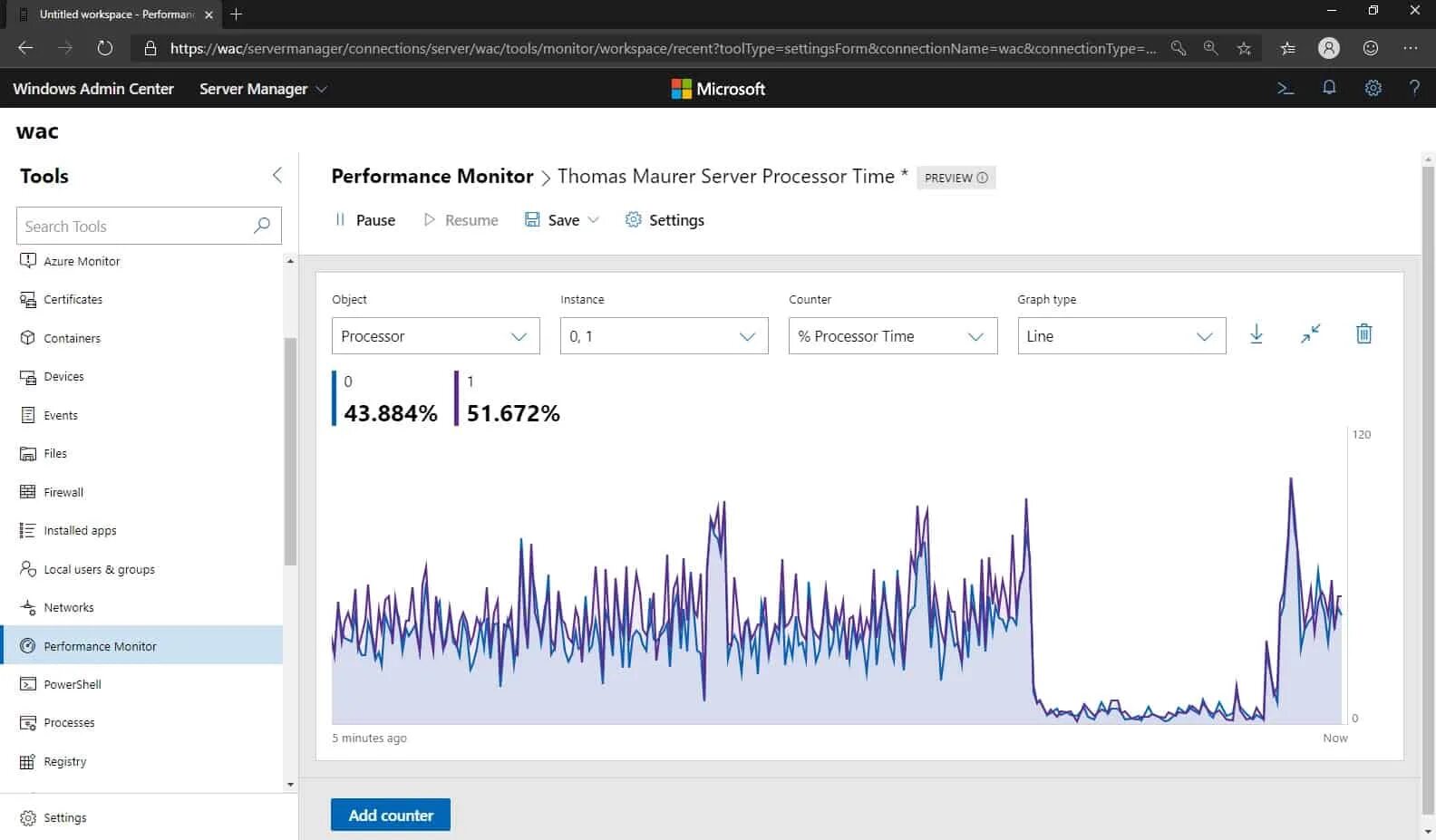Click the PREVIEW info badge
Image resolution: width=1436 pixels, height=840 pixels.
(956, 178)
